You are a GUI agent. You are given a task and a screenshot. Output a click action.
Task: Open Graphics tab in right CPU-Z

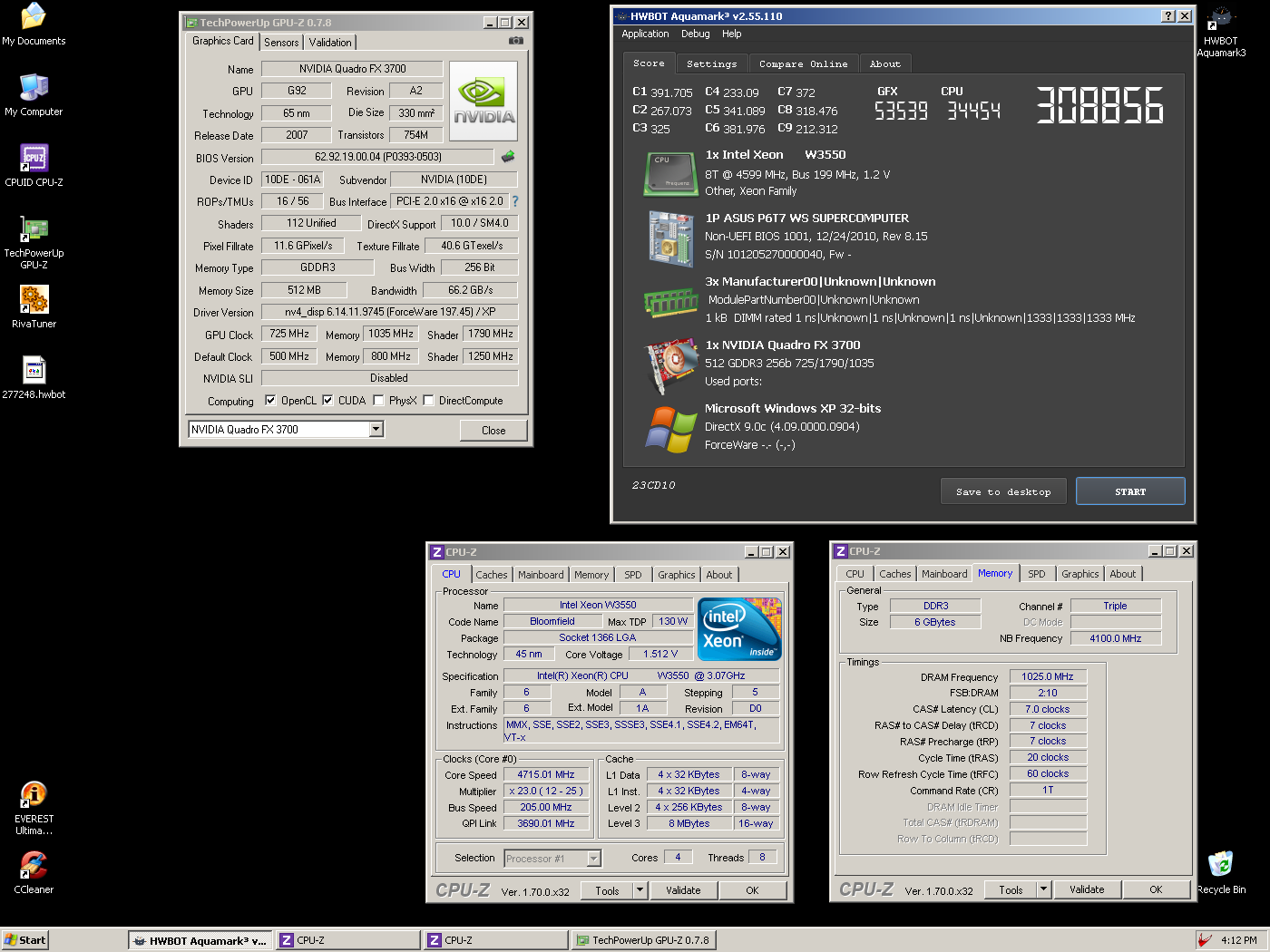click(x=1080, y=574)
